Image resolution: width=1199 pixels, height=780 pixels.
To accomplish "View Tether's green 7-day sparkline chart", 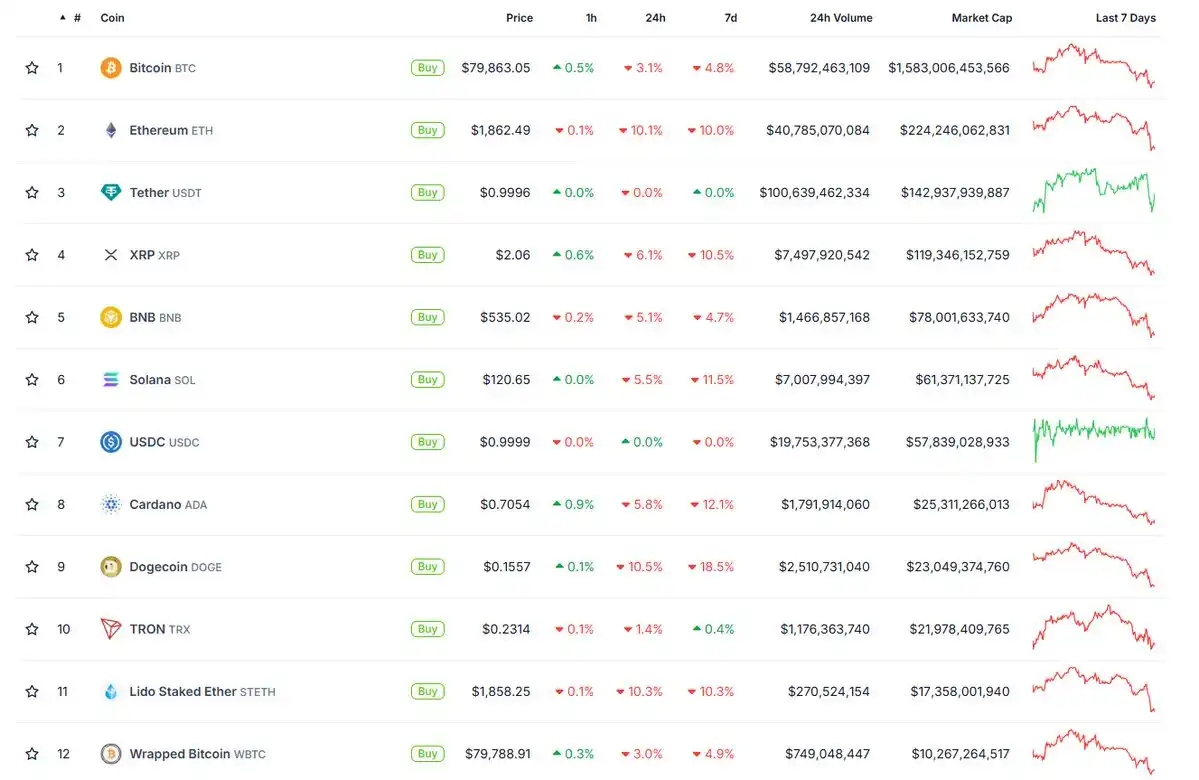I will point(1093,190).
